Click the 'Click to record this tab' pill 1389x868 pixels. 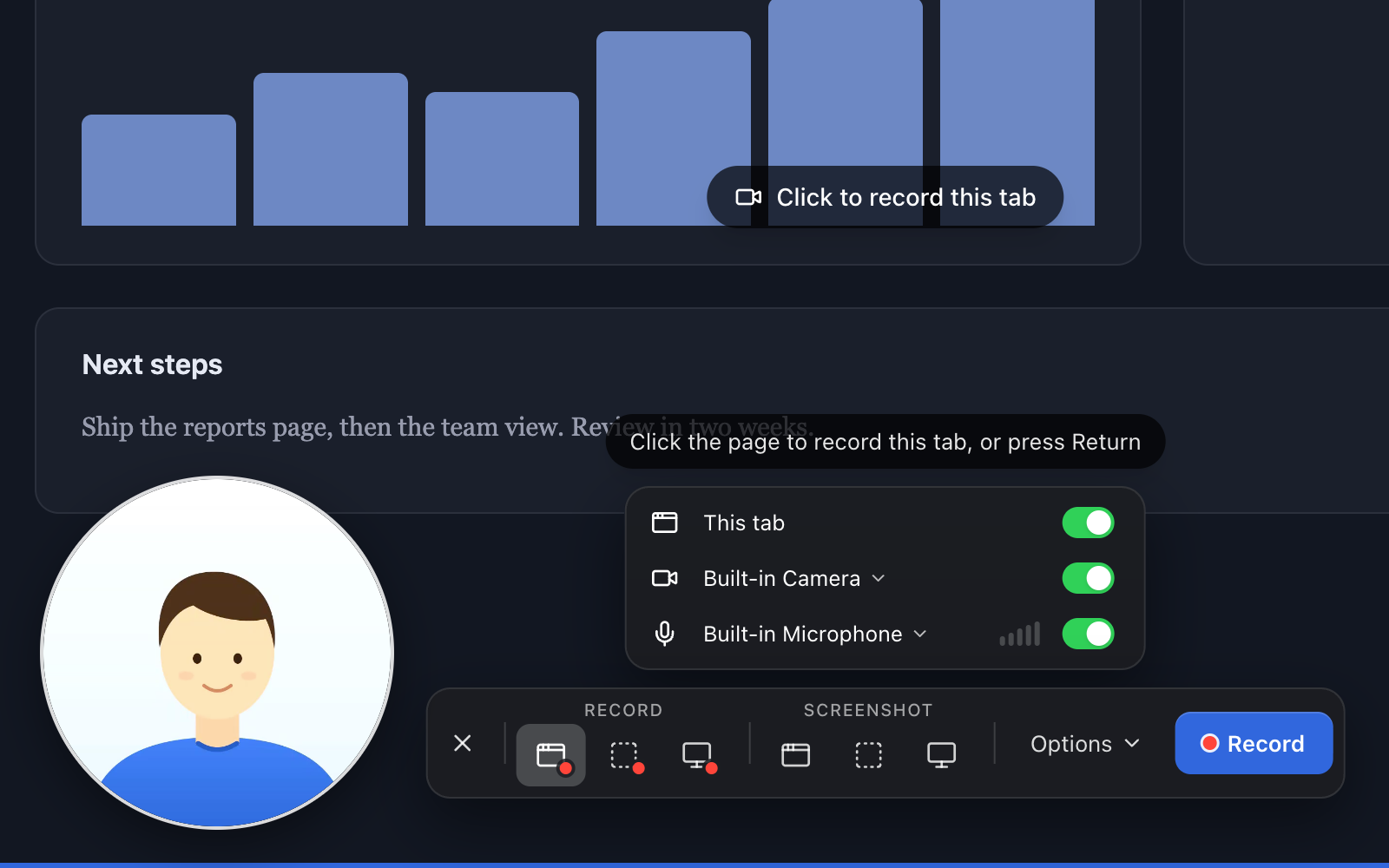(x=885, y=197)
